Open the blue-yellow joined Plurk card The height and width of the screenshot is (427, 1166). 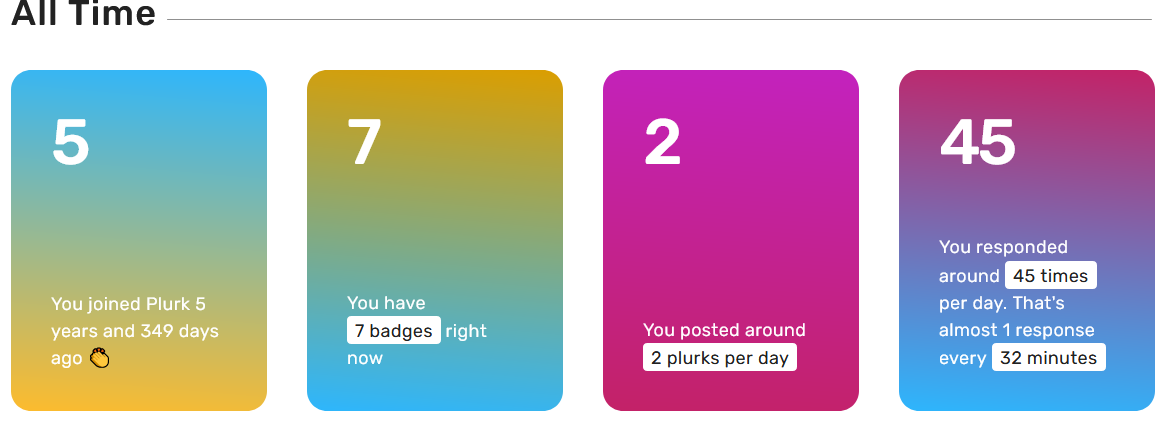139,240
